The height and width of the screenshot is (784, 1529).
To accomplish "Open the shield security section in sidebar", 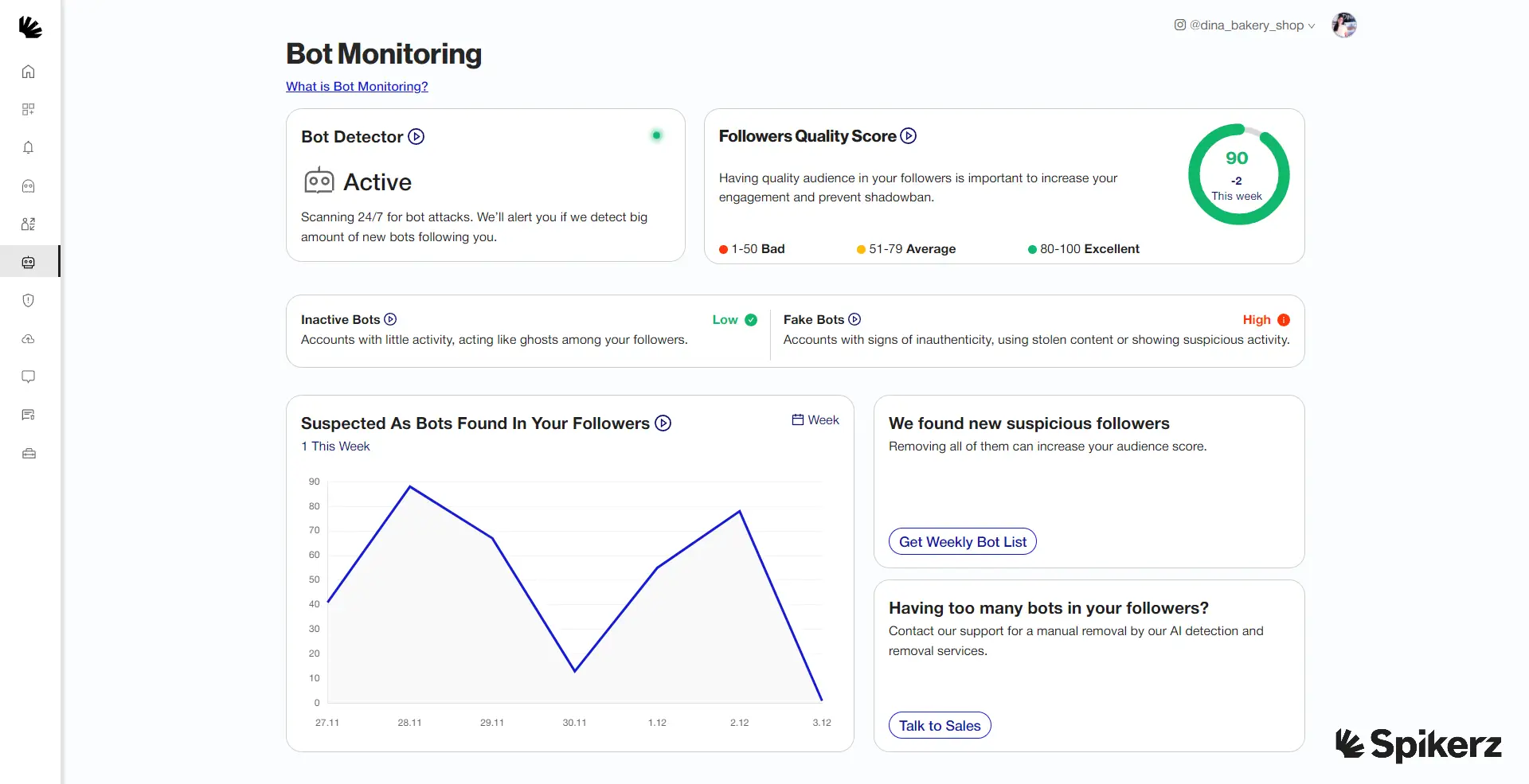I will 29,300.
